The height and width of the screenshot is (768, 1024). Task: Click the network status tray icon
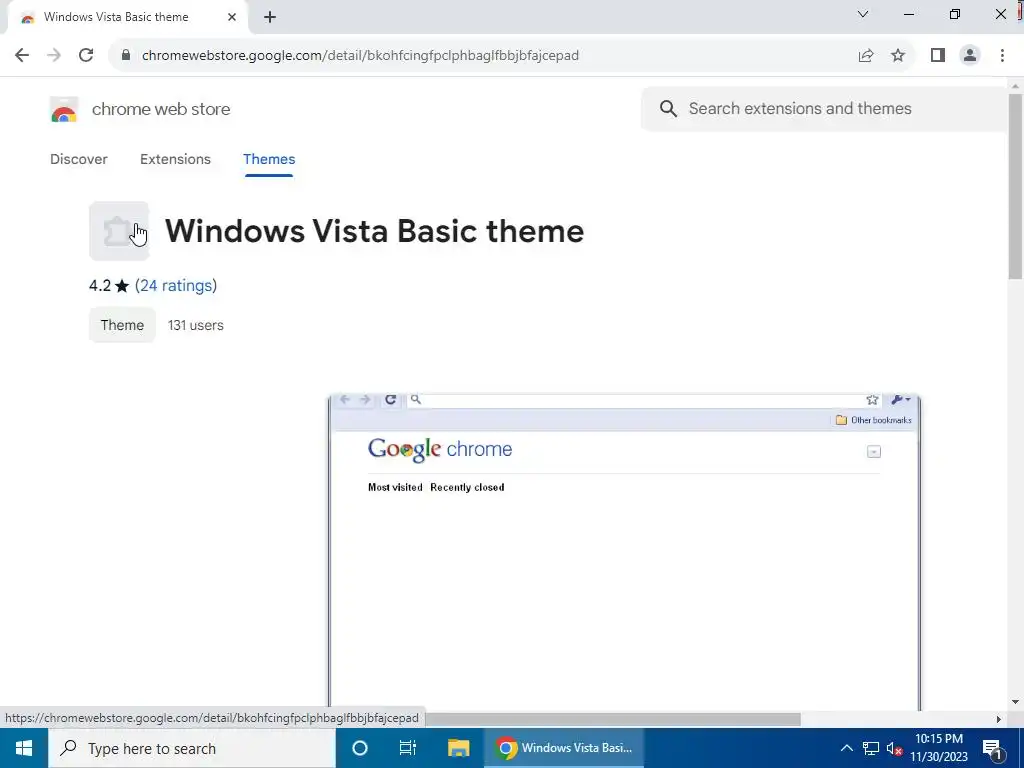871,748
